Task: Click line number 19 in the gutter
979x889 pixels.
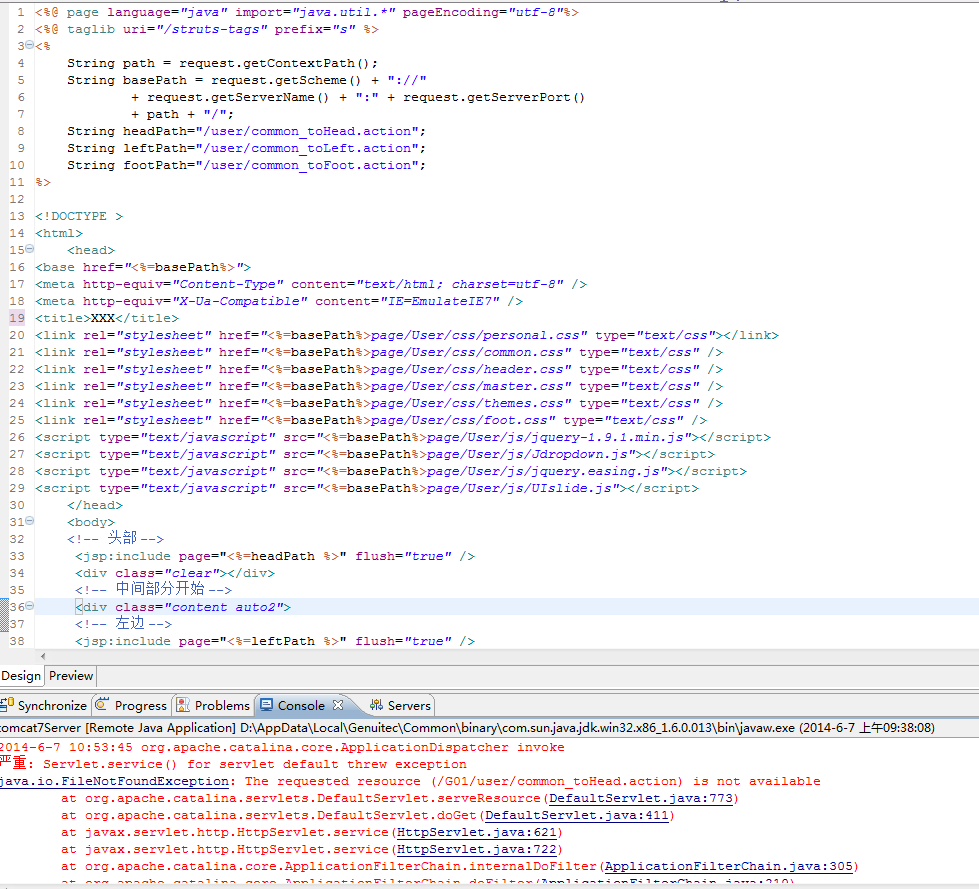Action: click(x=17, y=318)
